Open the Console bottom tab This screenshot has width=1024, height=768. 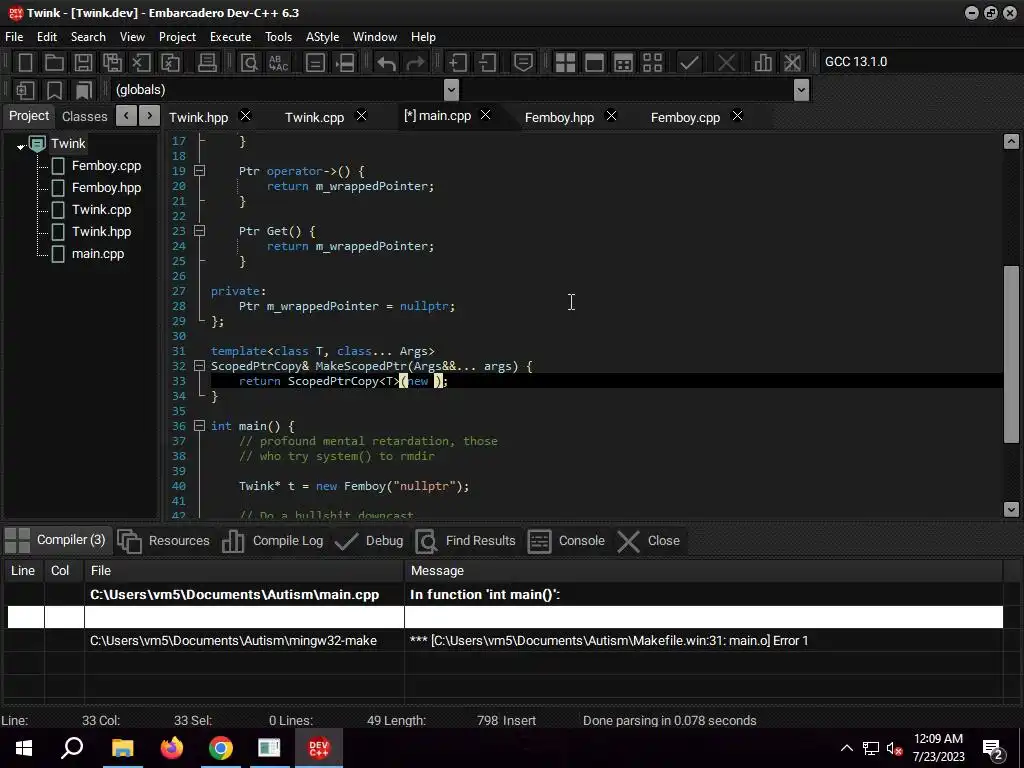[x=566, y=541]
